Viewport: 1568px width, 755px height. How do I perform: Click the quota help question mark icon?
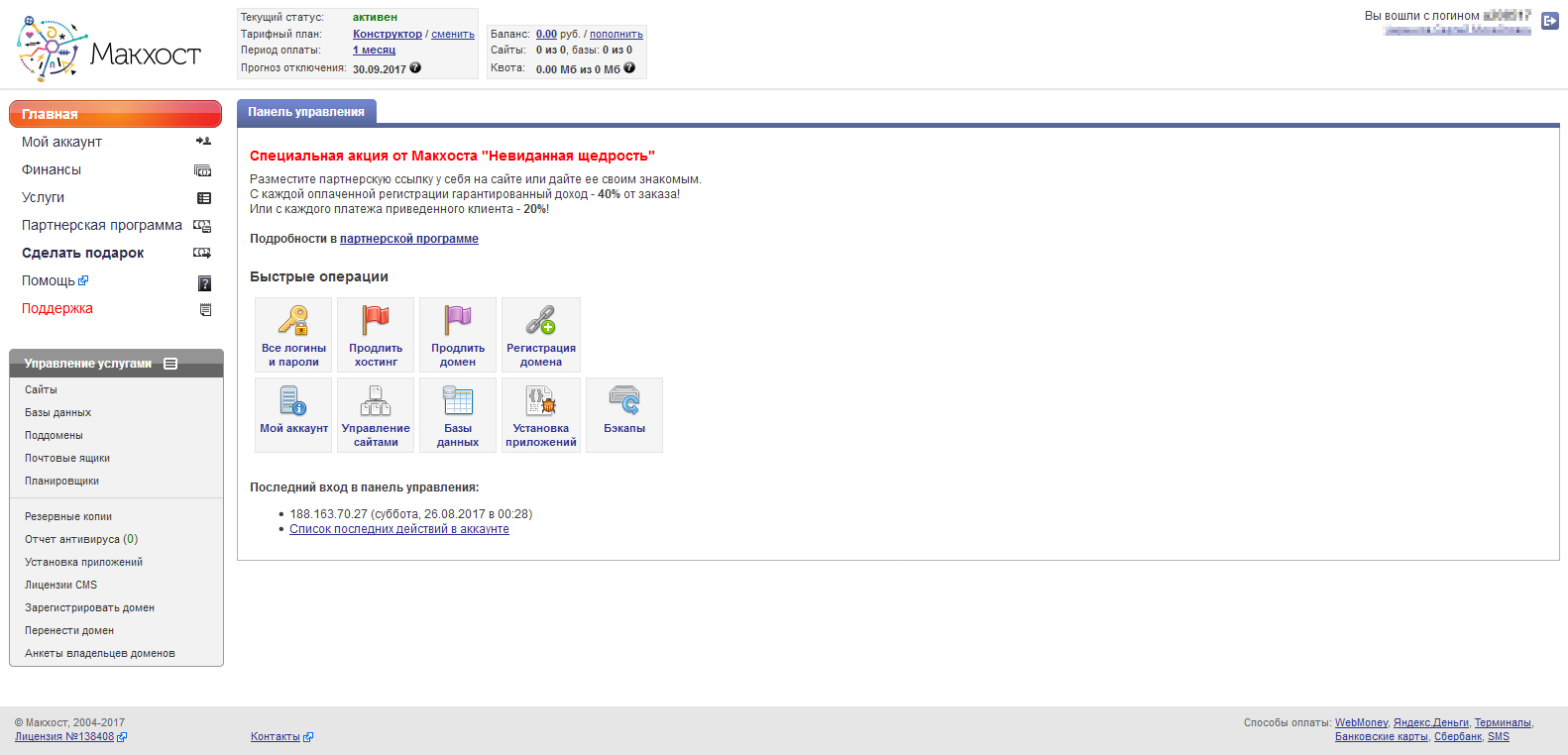629,68
